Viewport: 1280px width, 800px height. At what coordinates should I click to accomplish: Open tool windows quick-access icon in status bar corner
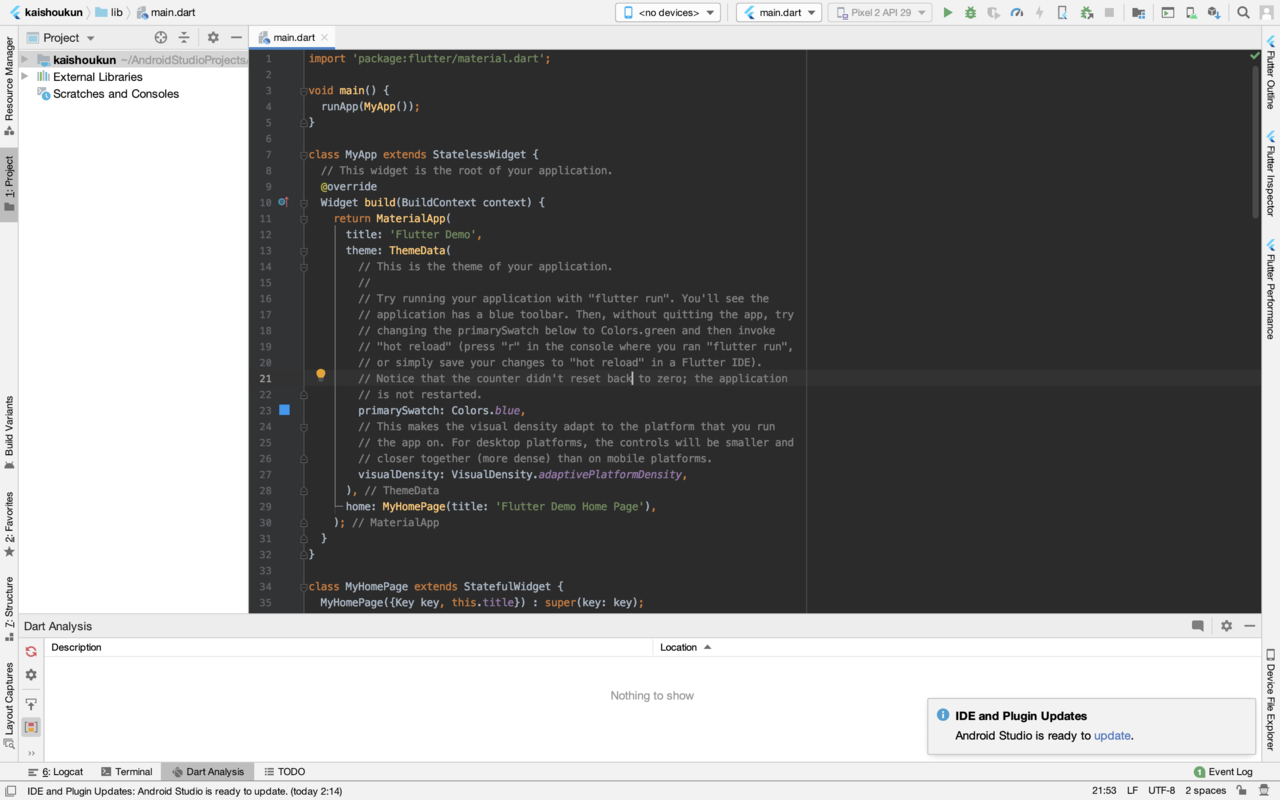[10, 790]
